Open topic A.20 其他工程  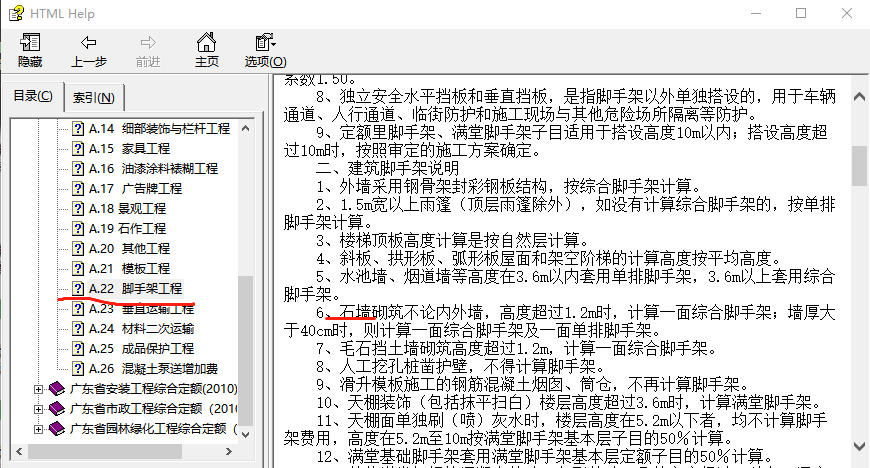(x=129, y=249)
